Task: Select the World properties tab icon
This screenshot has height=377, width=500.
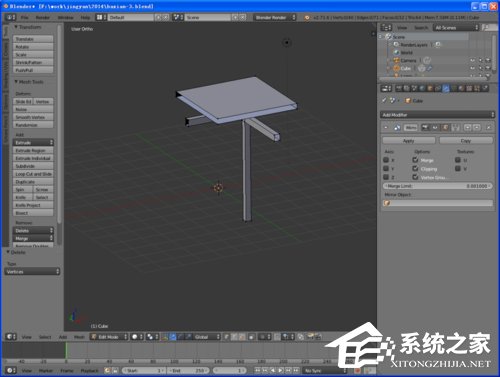Action: point(422,88)
